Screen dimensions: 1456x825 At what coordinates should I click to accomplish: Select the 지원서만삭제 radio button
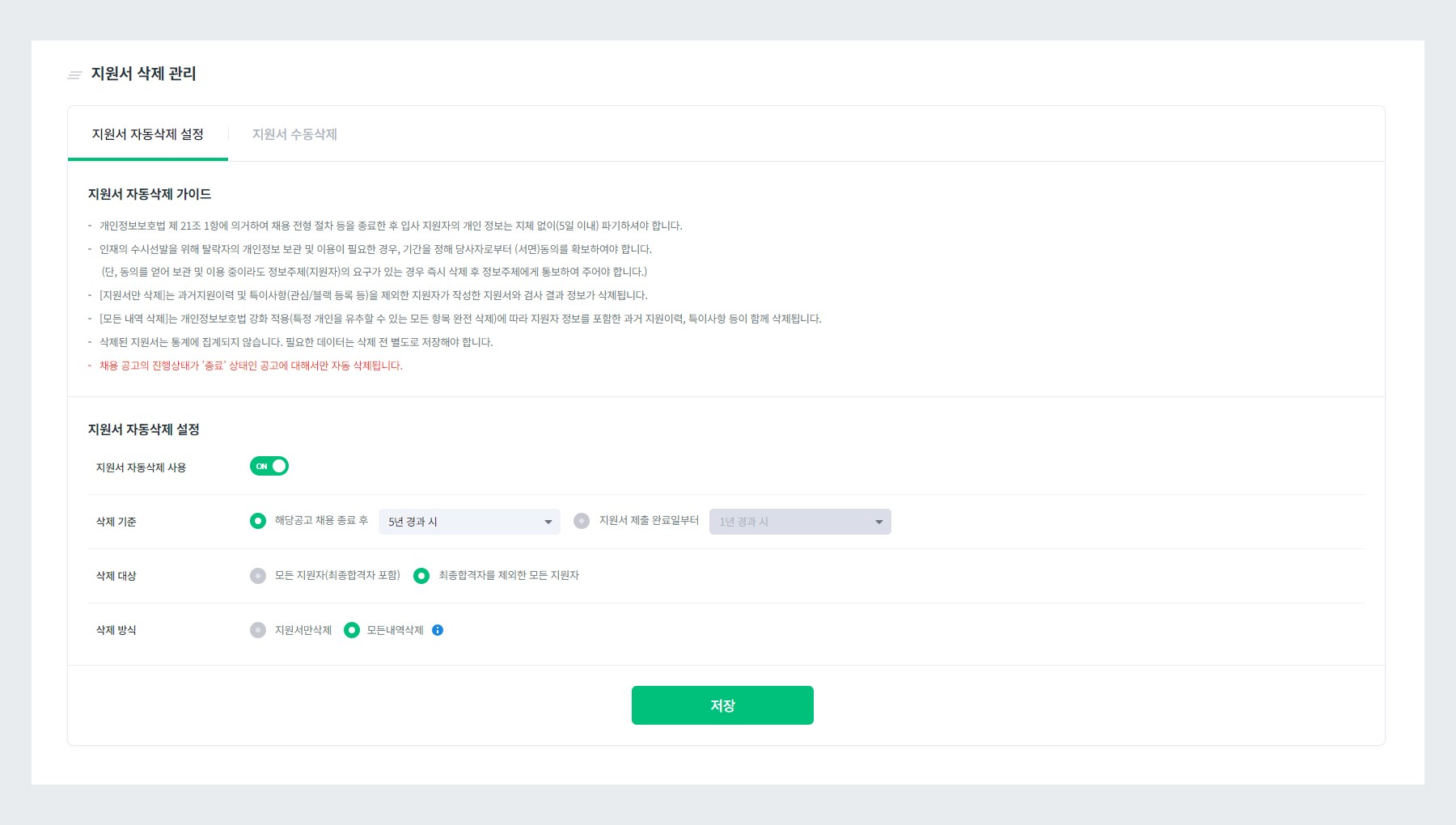tap(258, 630)
